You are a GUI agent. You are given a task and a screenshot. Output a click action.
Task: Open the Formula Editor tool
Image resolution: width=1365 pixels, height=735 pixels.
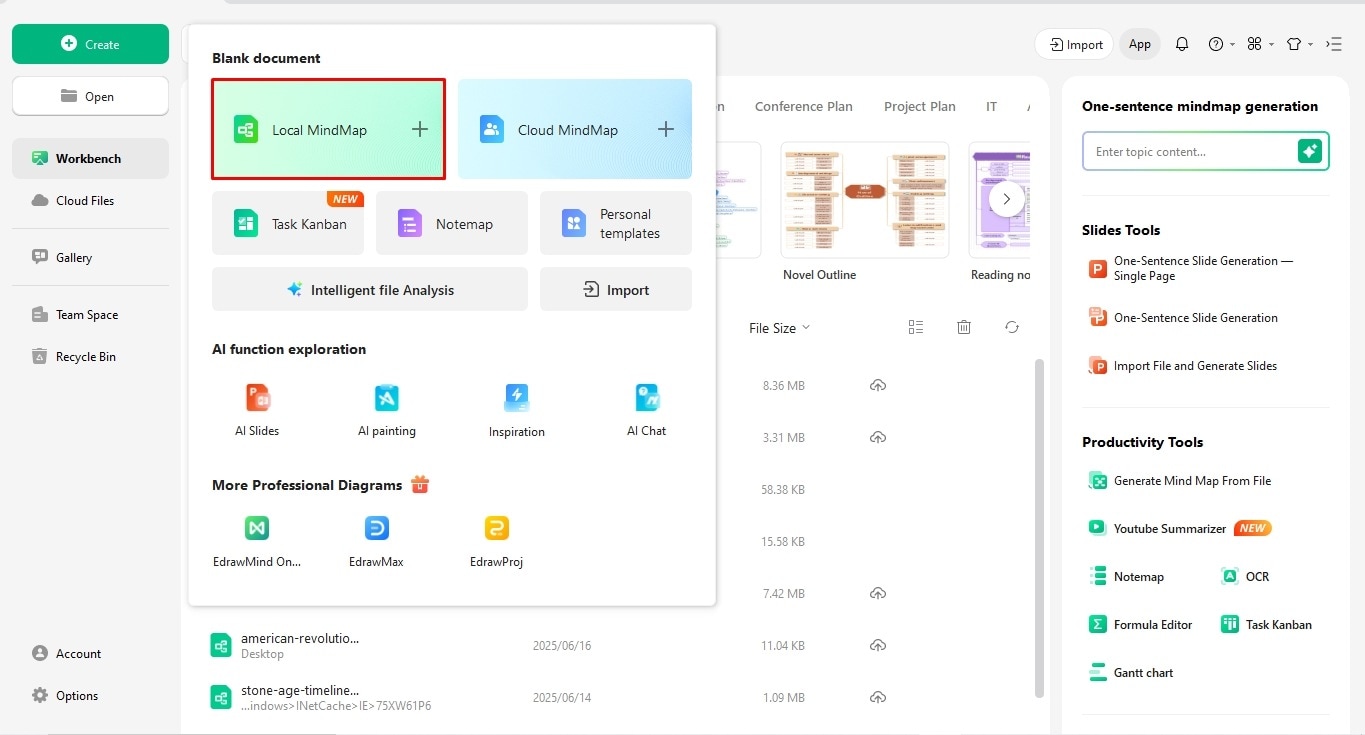pos(1141,624)
